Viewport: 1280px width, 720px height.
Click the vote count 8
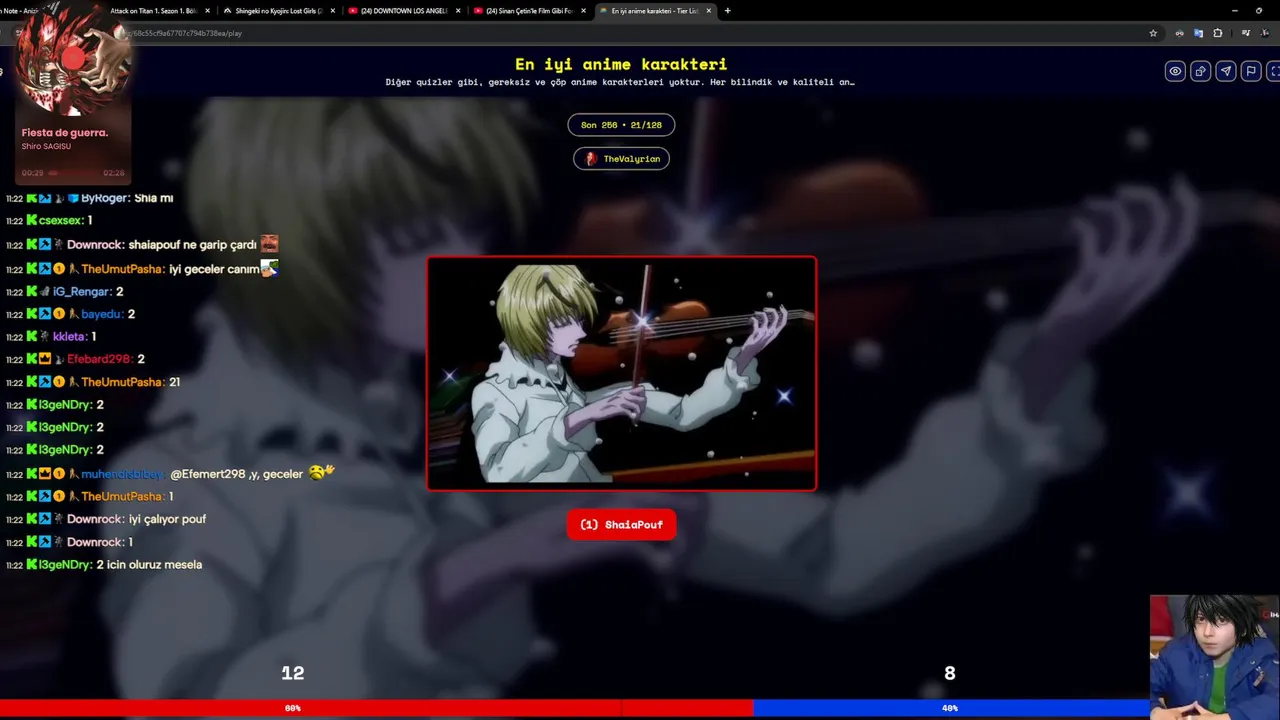click(949, 674)
